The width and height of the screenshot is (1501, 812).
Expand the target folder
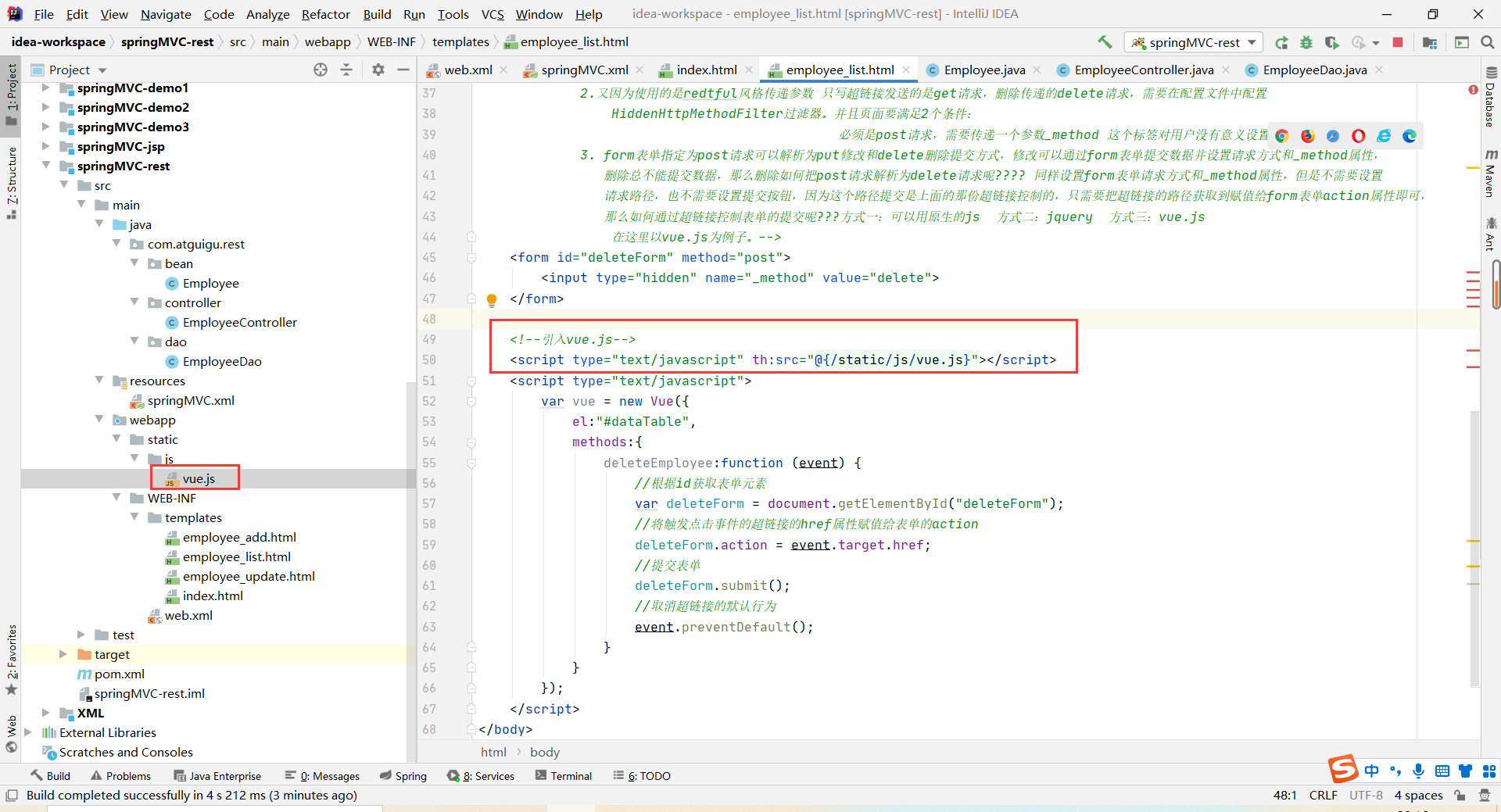63,654
